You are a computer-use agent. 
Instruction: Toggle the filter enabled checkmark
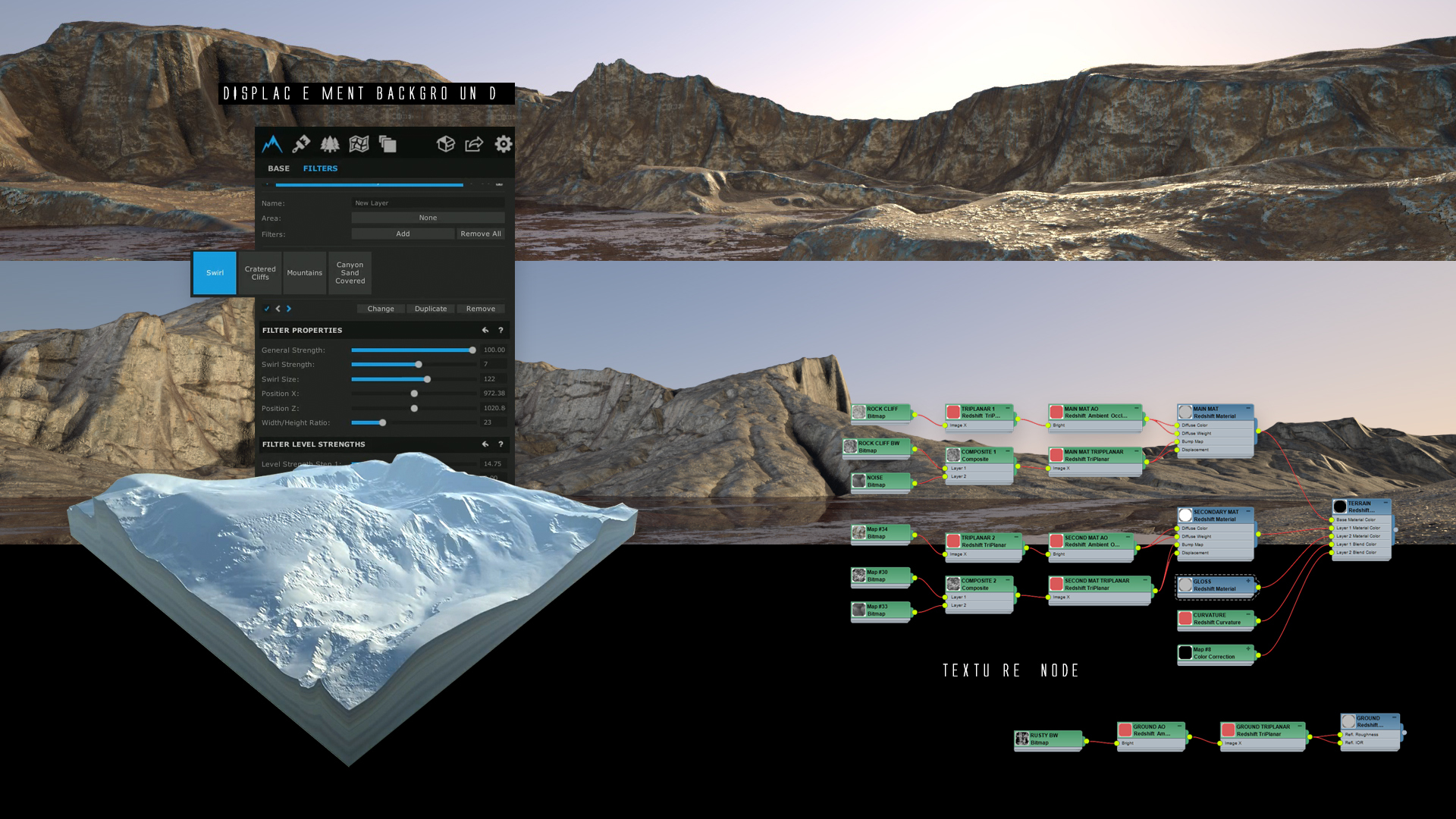tap(267, 309)
